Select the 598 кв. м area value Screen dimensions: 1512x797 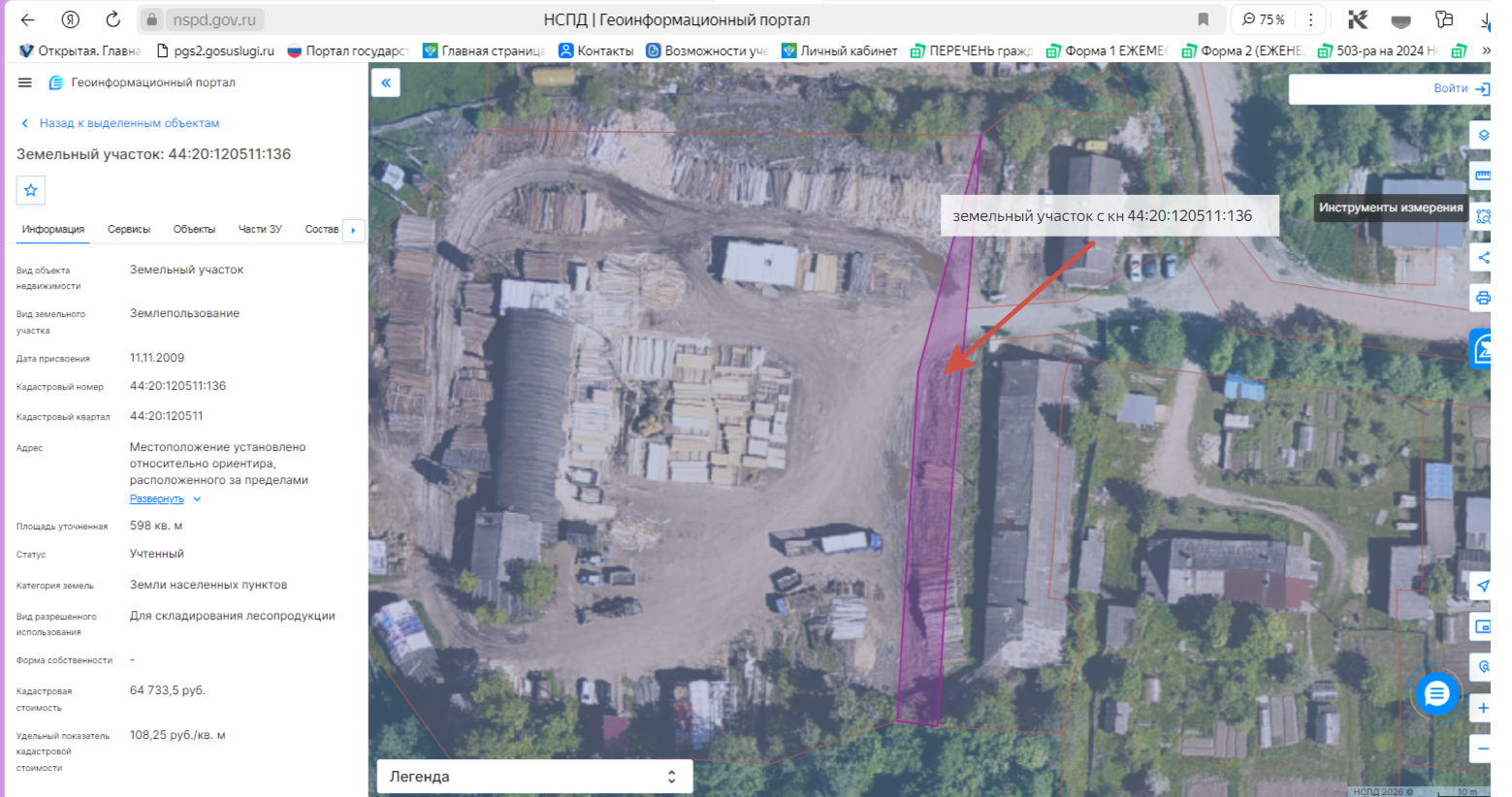pyautogui.click(x=156, y=526)
